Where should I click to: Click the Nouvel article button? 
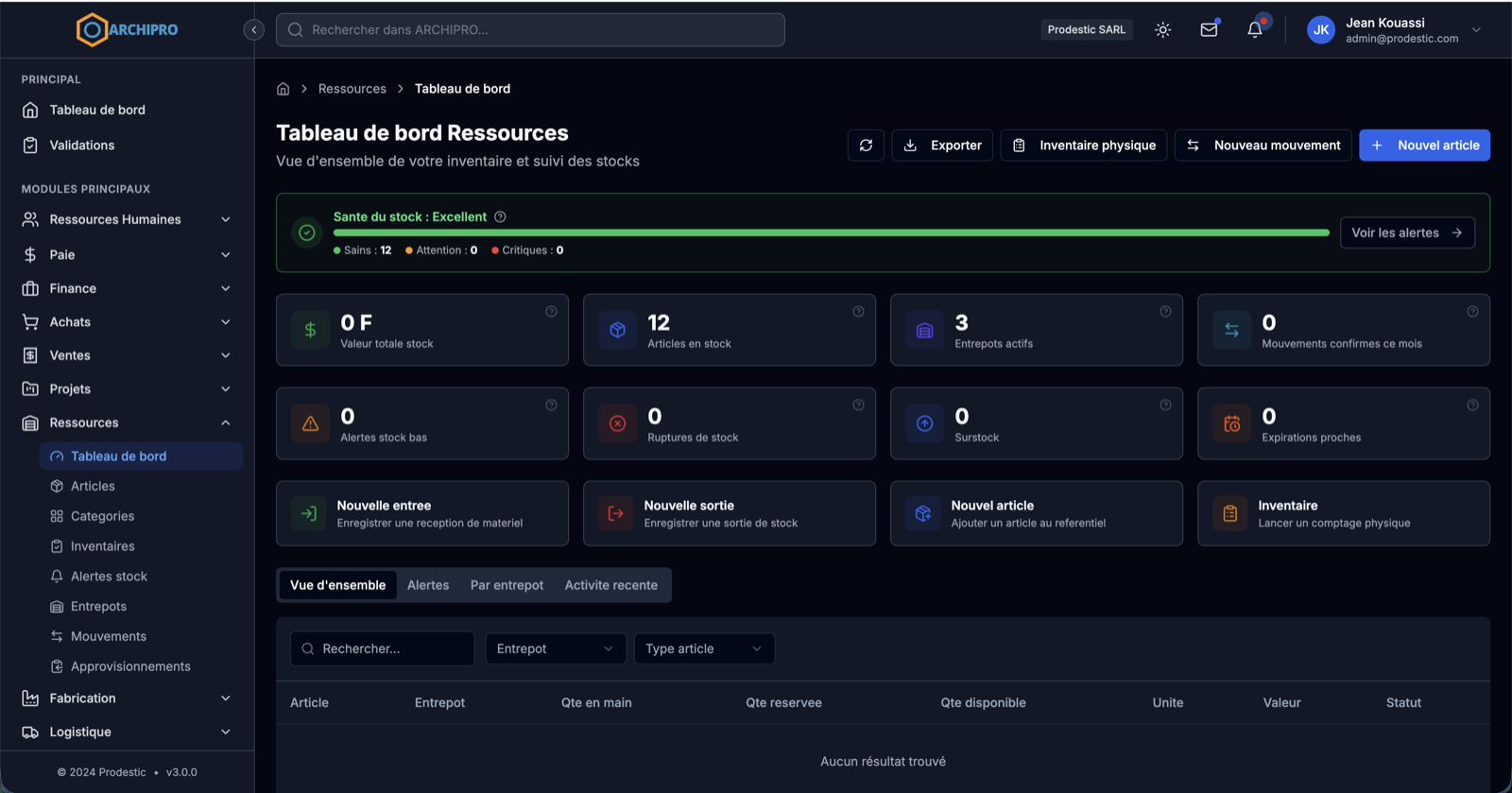(x=1424, y=146)
